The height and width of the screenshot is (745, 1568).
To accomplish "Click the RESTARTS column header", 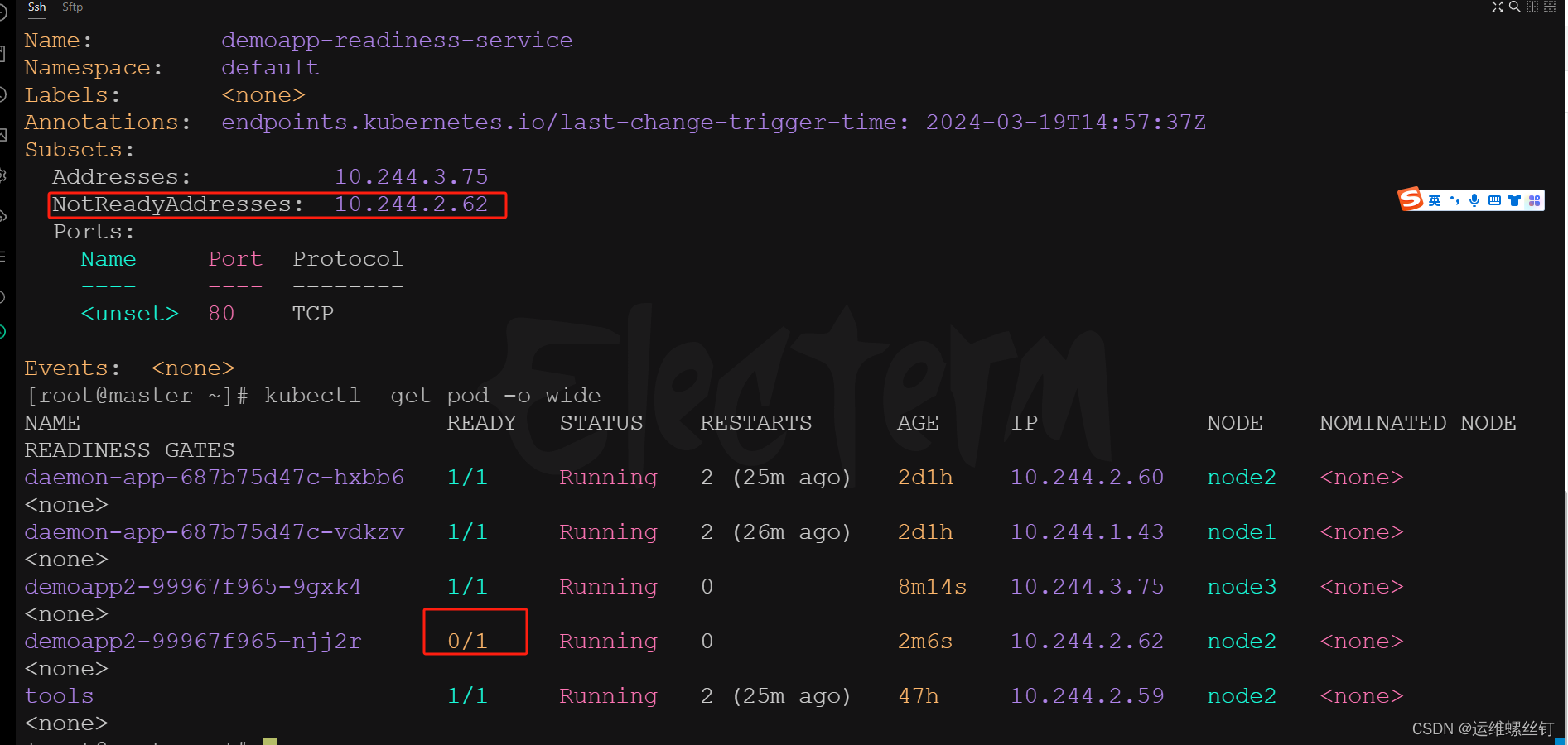I will click(756, 423).
